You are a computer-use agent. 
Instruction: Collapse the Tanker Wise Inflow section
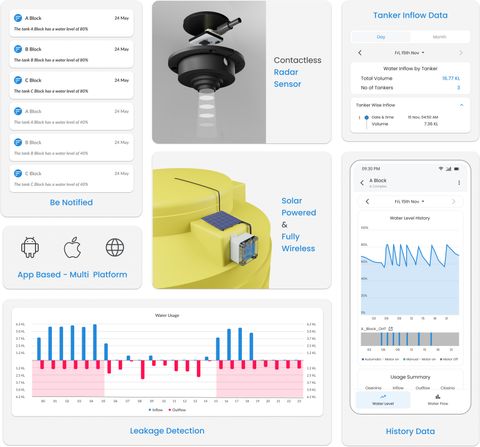462,105
